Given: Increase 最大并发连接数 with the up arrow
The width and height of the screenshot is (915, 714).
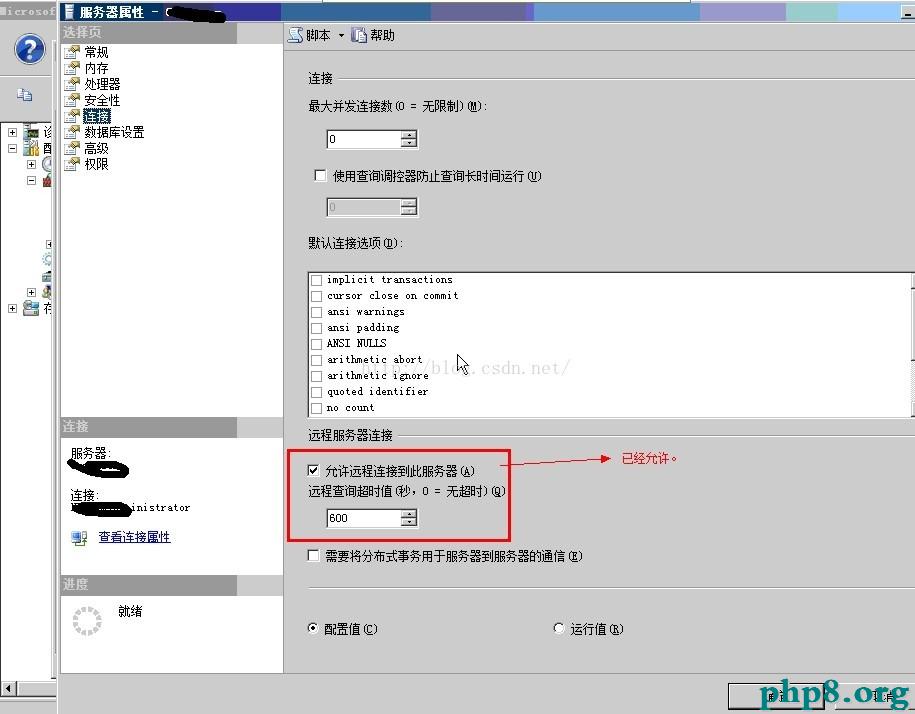Looking at the screenshot, I should pos(409,135).
